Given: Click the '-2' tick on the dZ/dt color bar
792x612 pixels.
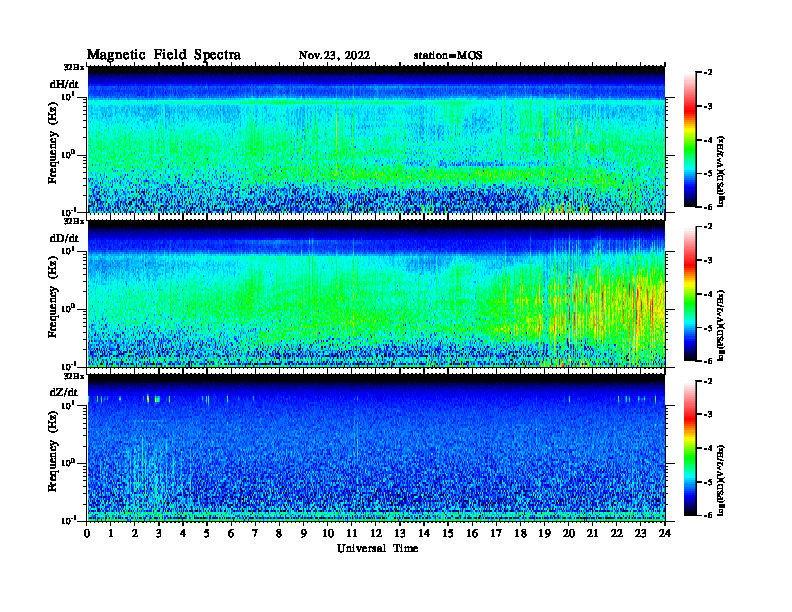Looking at the screenshot, I should click(x=708, y=381).
